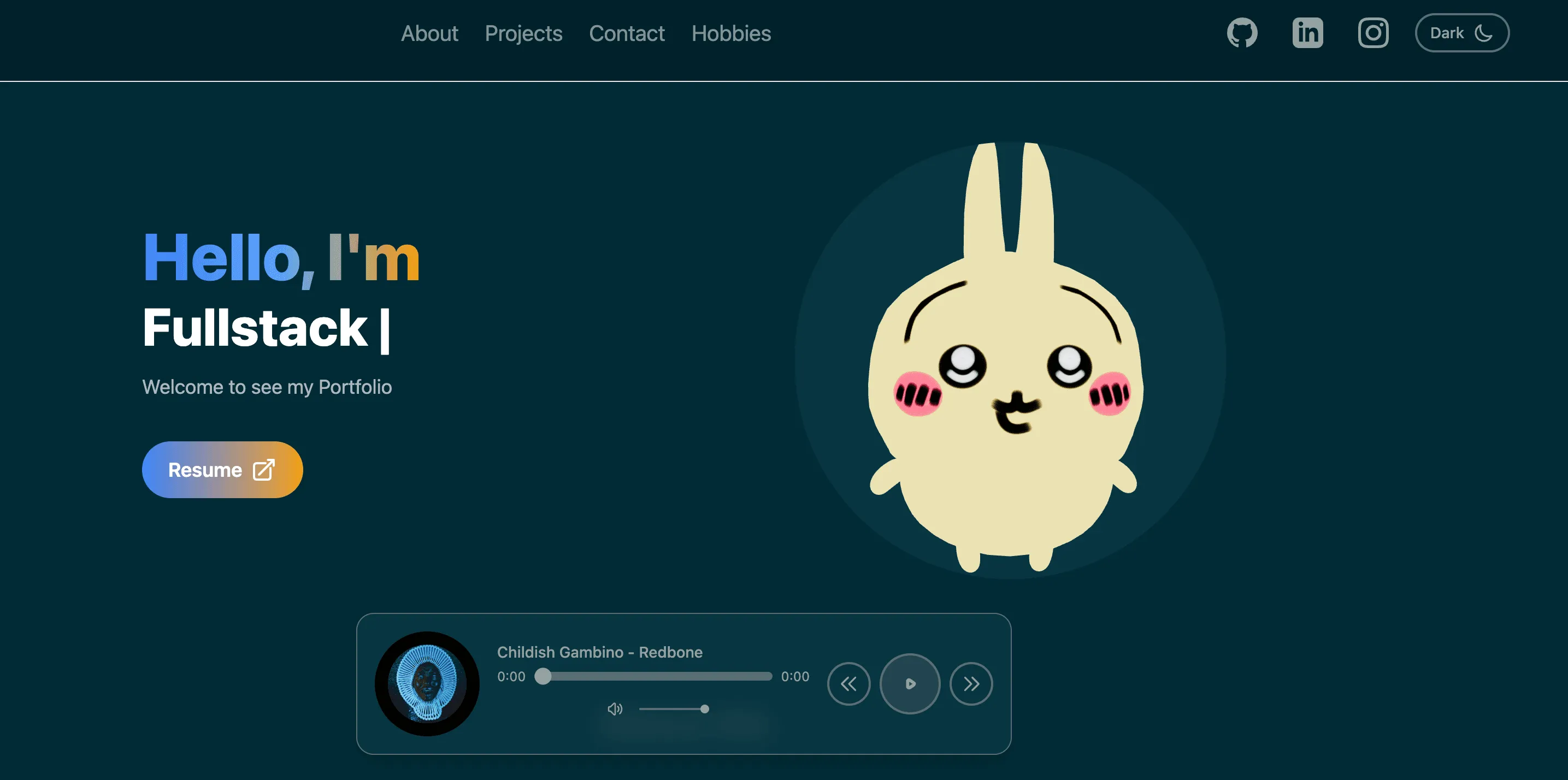
Task: Open the About section
Action: (x=430, y=33)
